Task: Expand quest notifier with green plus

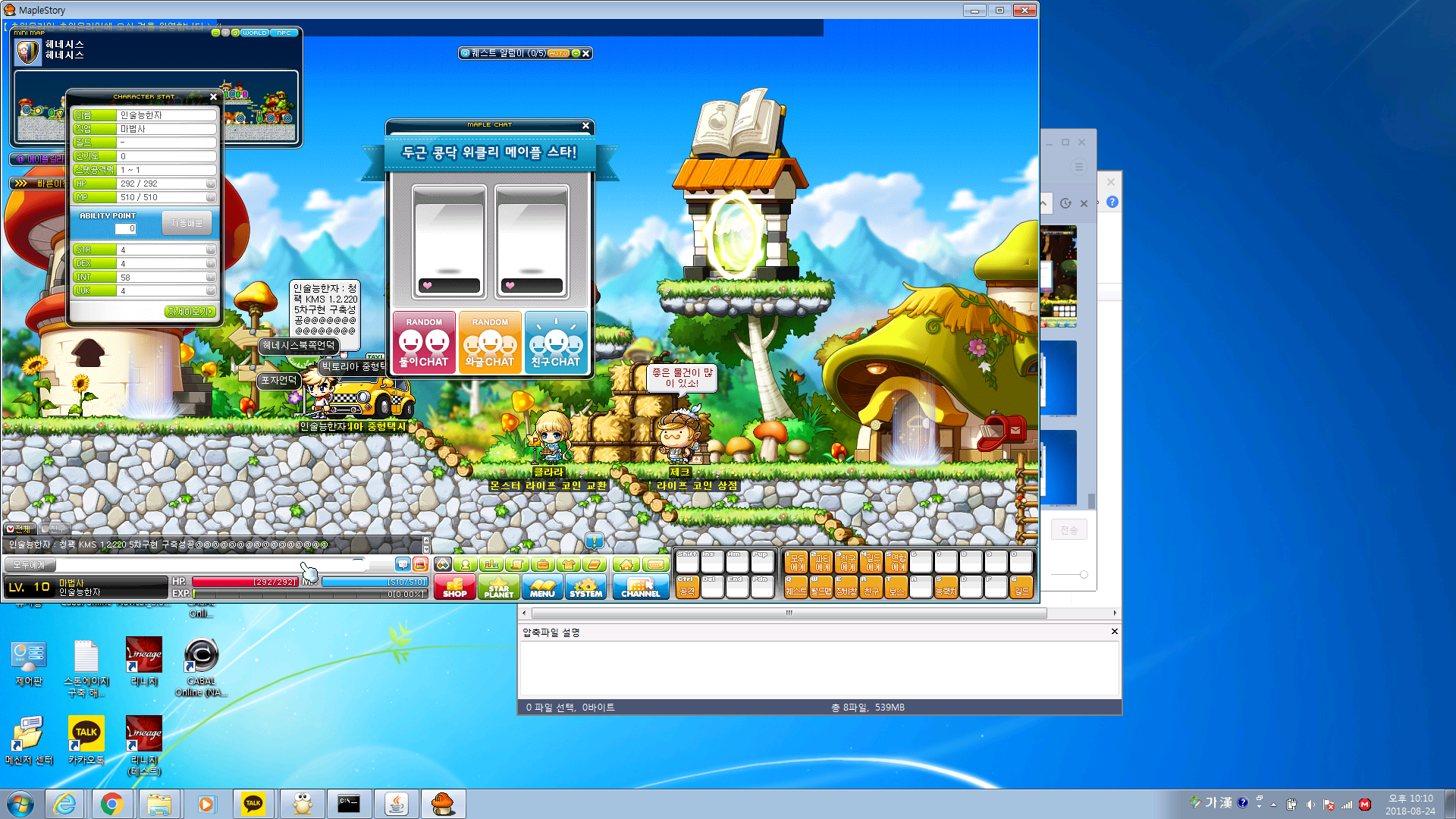Action: point(576,53)
